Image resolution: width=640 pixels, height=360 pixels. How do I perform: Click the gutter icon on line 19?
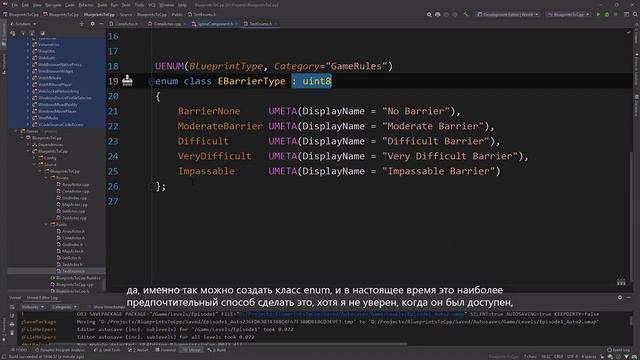click(127, 80)
